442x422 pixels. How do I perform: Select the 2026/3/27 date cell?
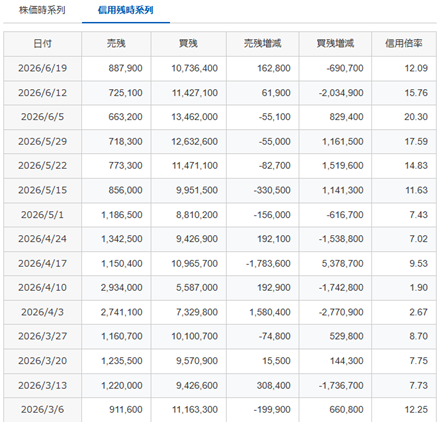(42, 336)
